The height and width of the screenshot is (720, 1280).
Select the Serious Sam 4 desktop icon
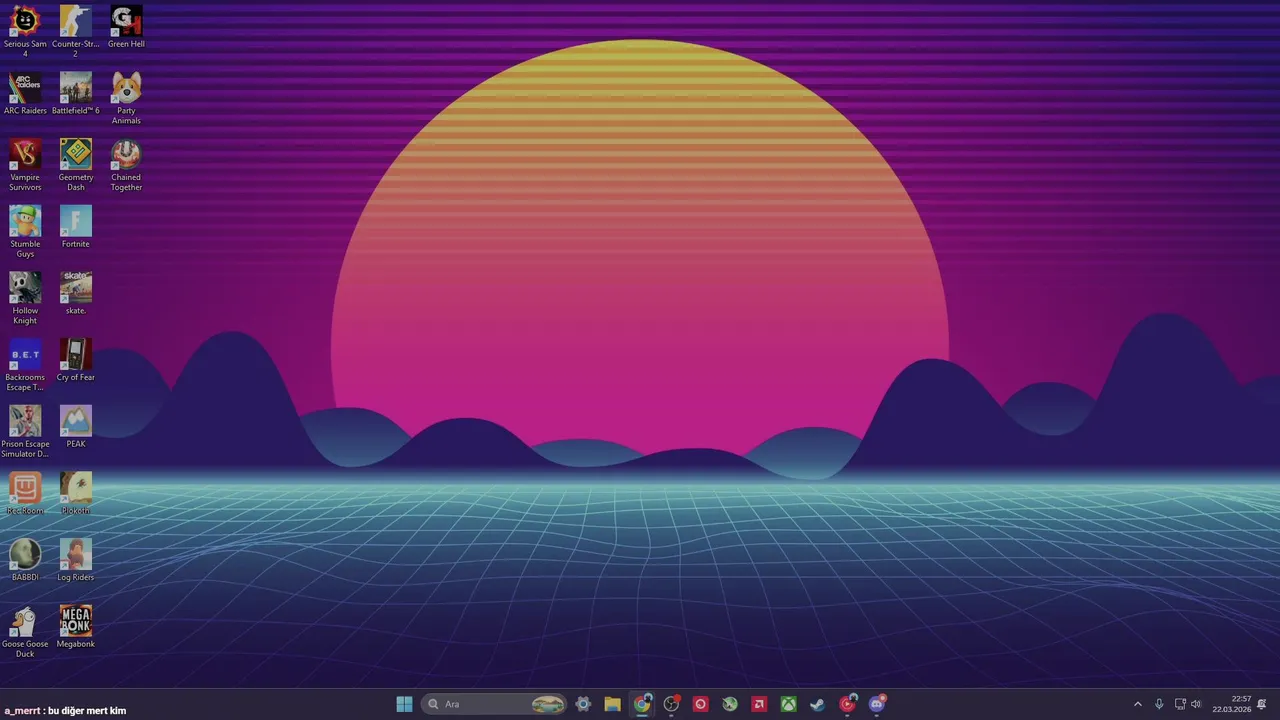pyautogui.click(x=25, y=31)
